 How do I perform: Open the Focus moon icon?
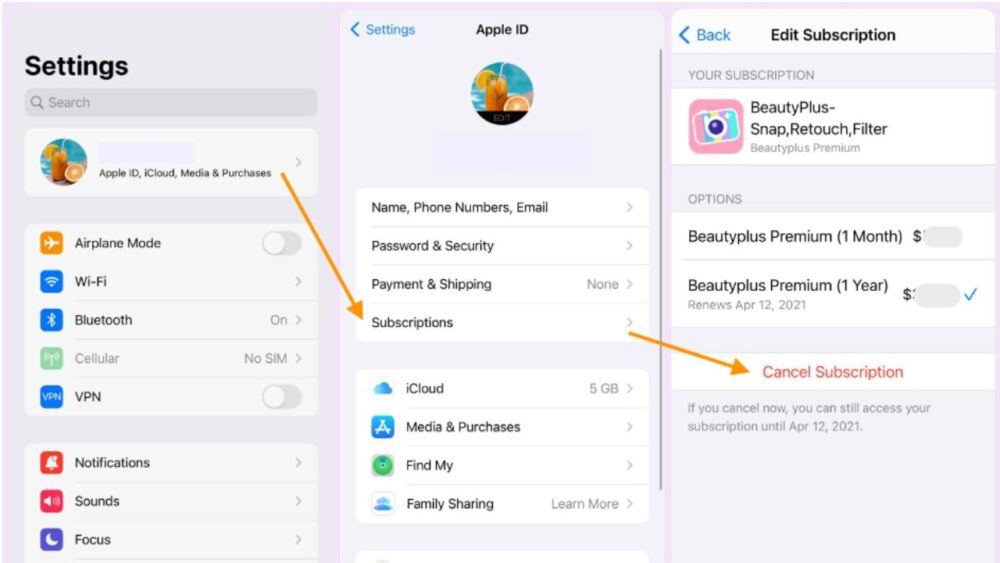tap(52, 539)
